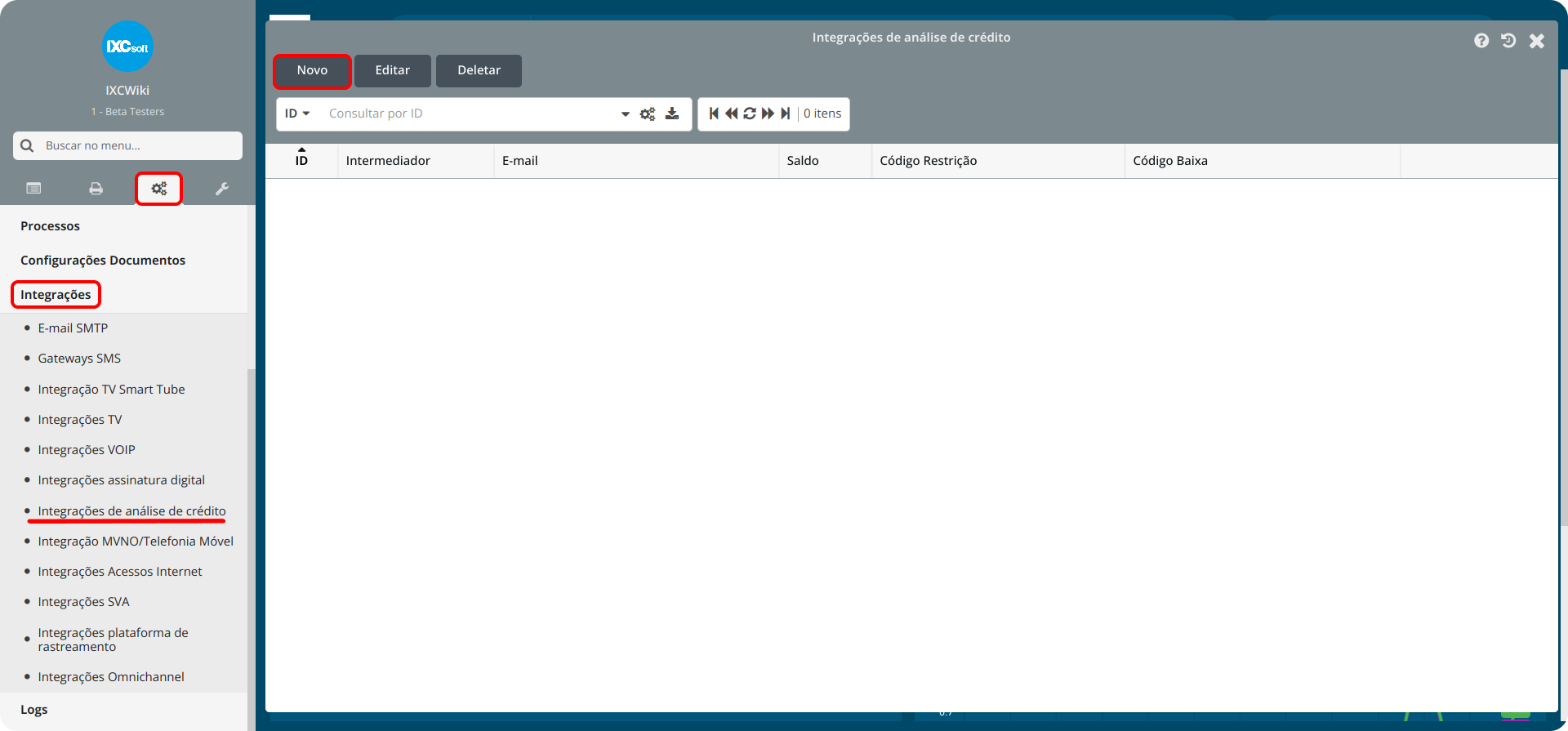Open Integrações Acessos Internet item
The image size is (1568, 731).
click(x=120, y=572)
